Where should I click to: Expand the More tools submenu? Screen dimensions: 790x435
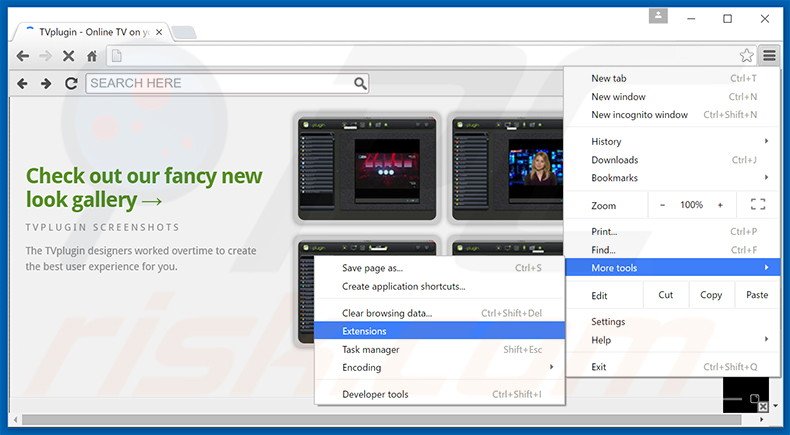pos(674,268)
